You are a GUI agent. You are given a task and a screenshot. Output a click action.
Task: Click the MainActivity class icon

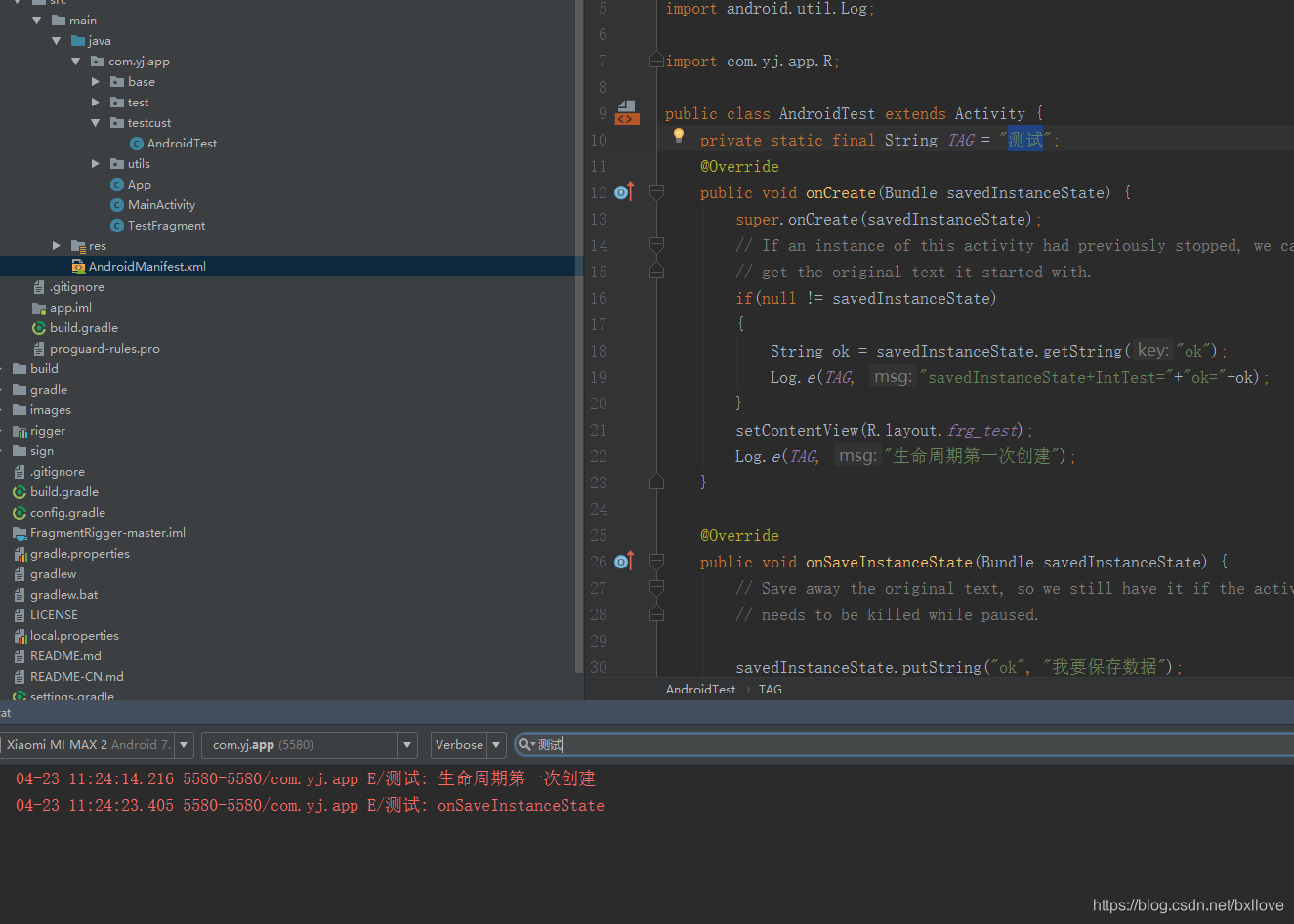point(117,204)
